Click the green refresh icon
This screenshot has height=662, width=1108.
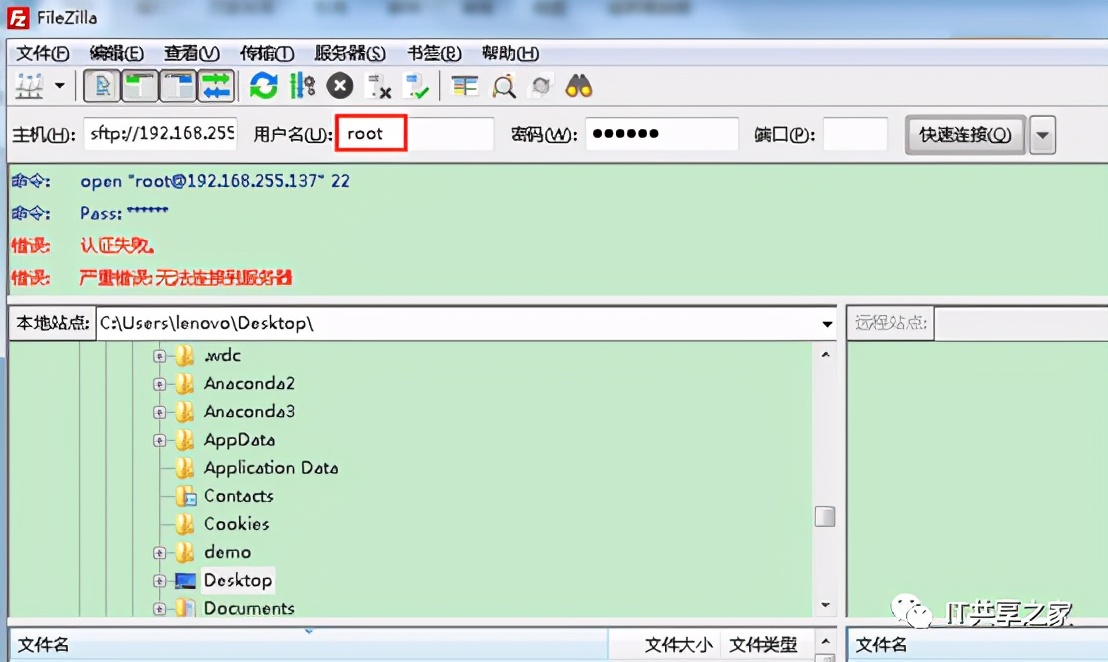coord(264,86)
